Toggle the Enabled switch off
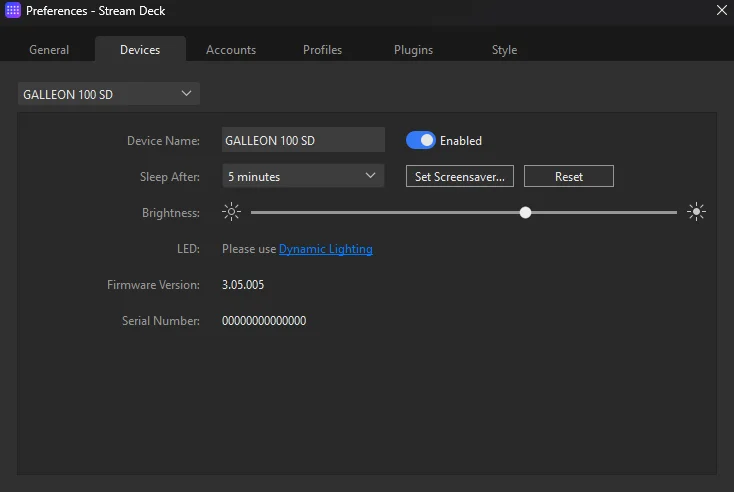734x492 pixels. click(x=420, y=140)
